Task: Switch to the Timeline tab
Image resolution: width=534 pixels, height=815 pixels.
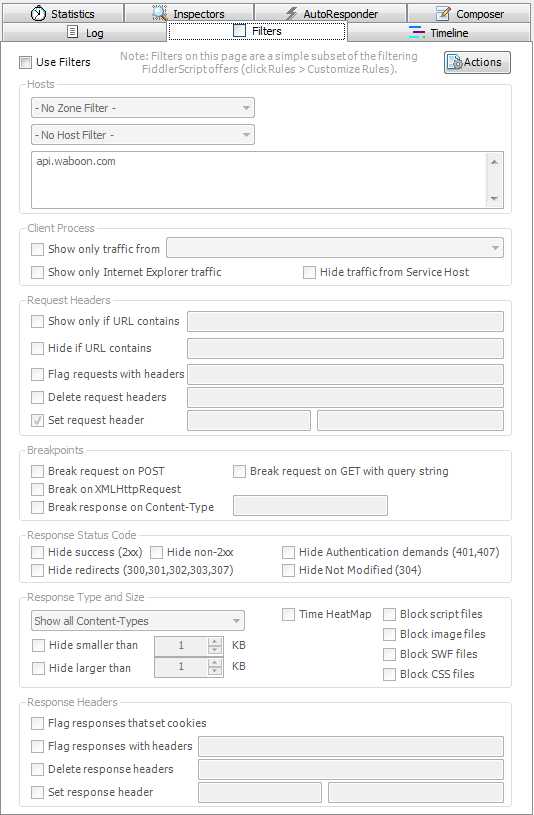Action: [x=439, y=32]
